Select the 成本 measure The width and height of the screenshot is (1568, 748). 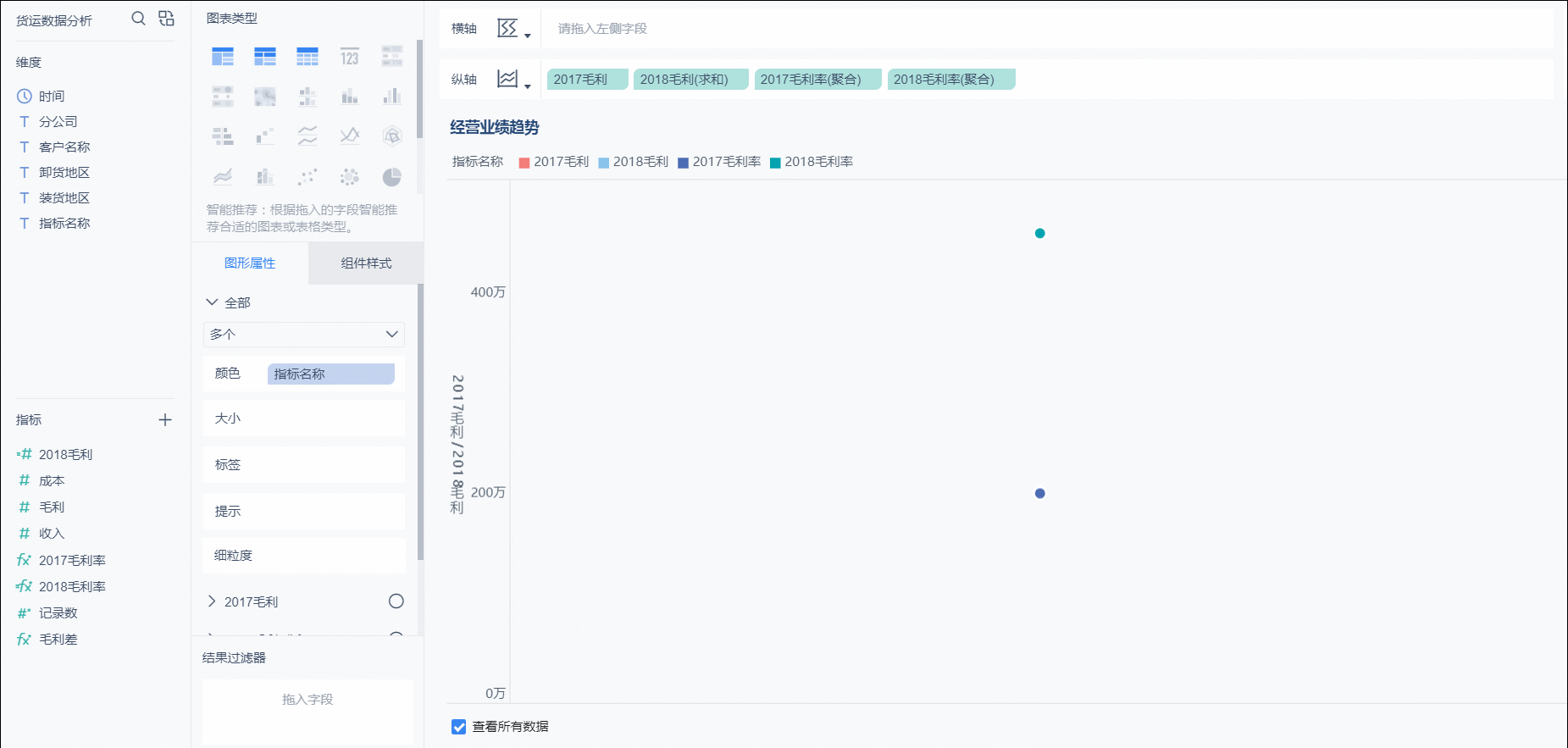pos(52,481)
